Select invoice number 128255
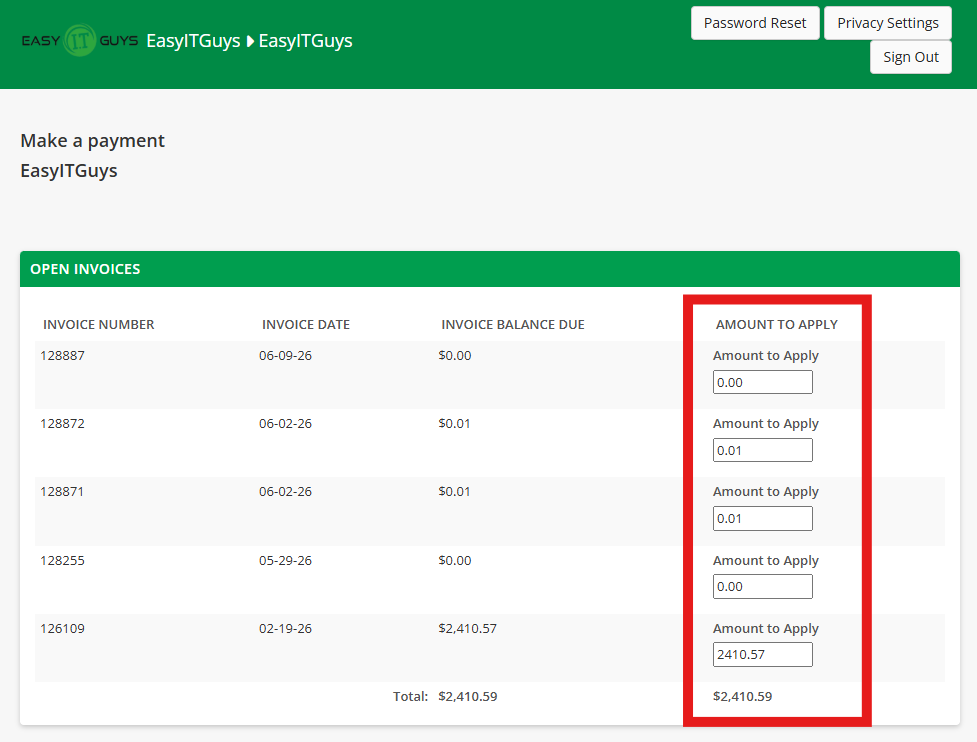 pos(62,561)
